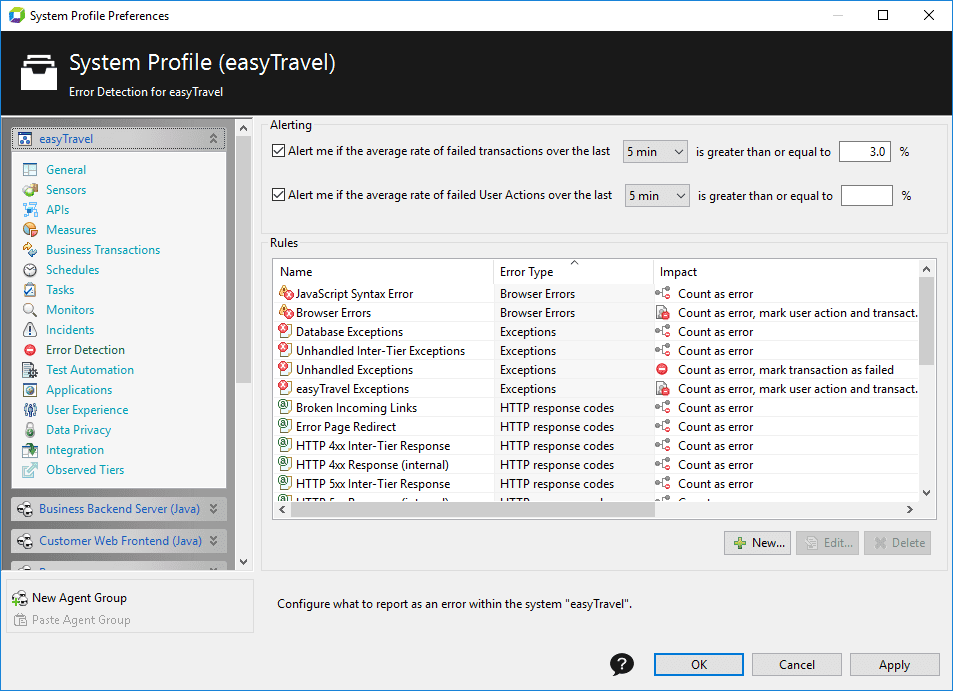The image size is (953, 691).
Task: Click the Data Privacy lock icon
Action: click(x=30, y=430)
